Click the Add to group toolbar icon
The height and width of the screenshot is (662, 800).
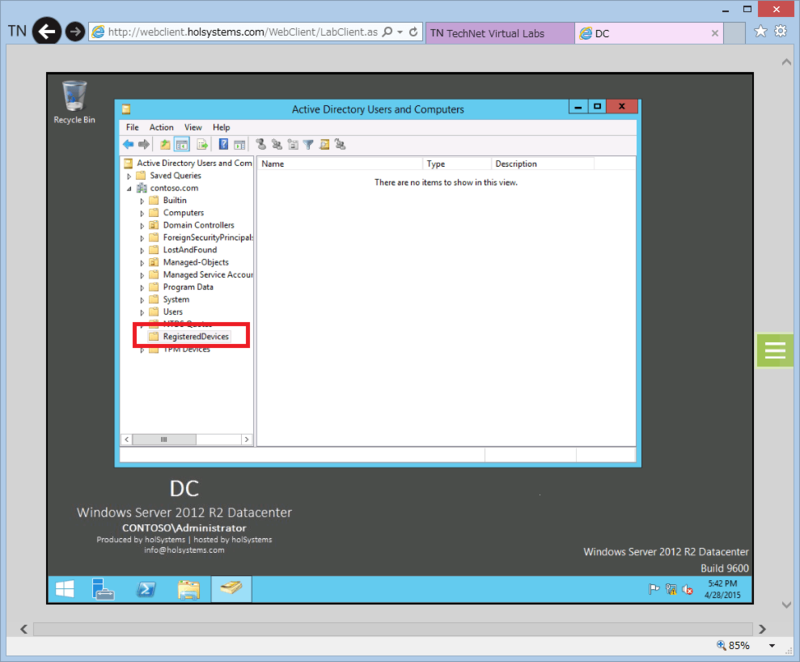click(x=340, y=145)
